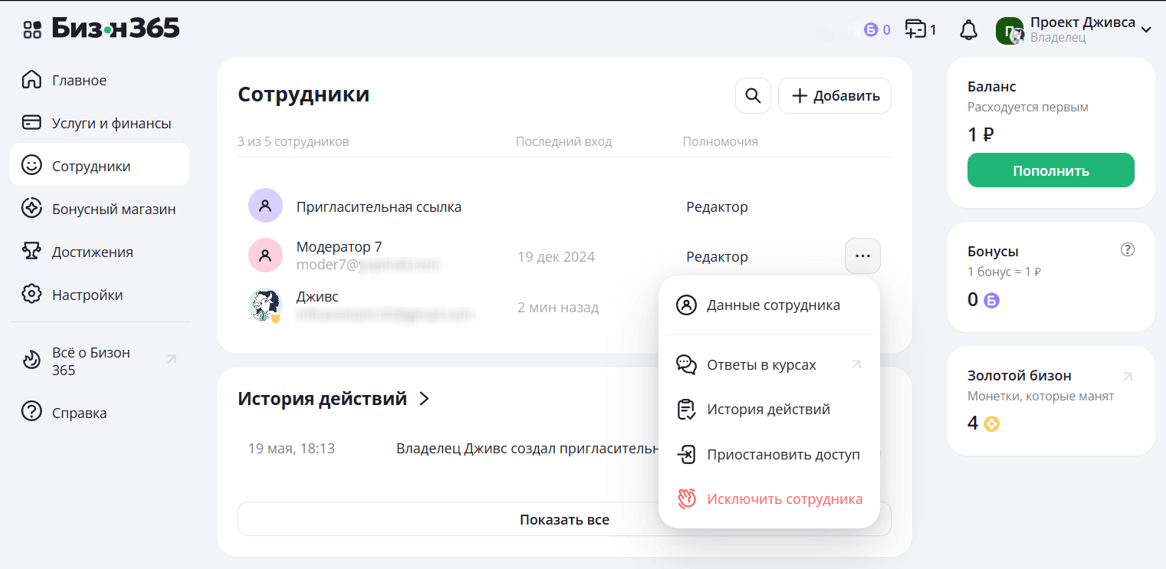
Task: Click the bonus coin counter in header
Action: click(x=877, y=30)
